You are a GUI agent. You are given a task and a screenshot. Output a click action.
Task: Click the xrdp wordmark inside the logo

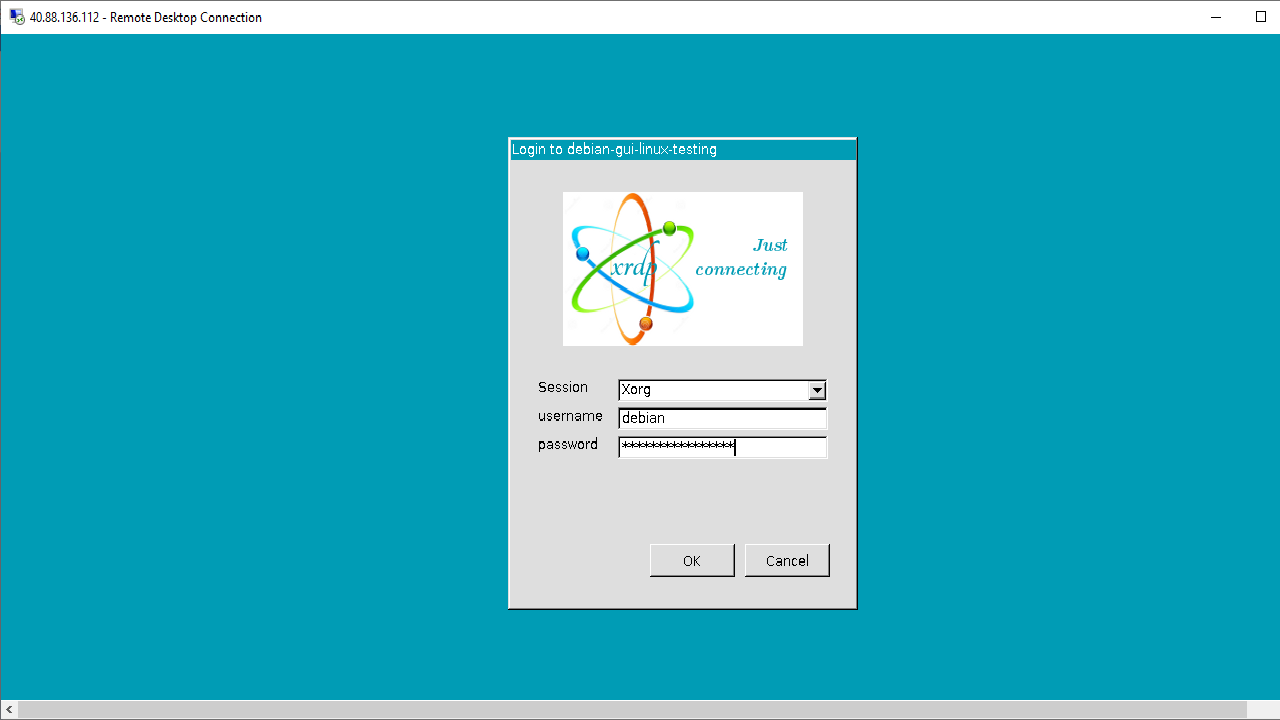pos(633,268)
